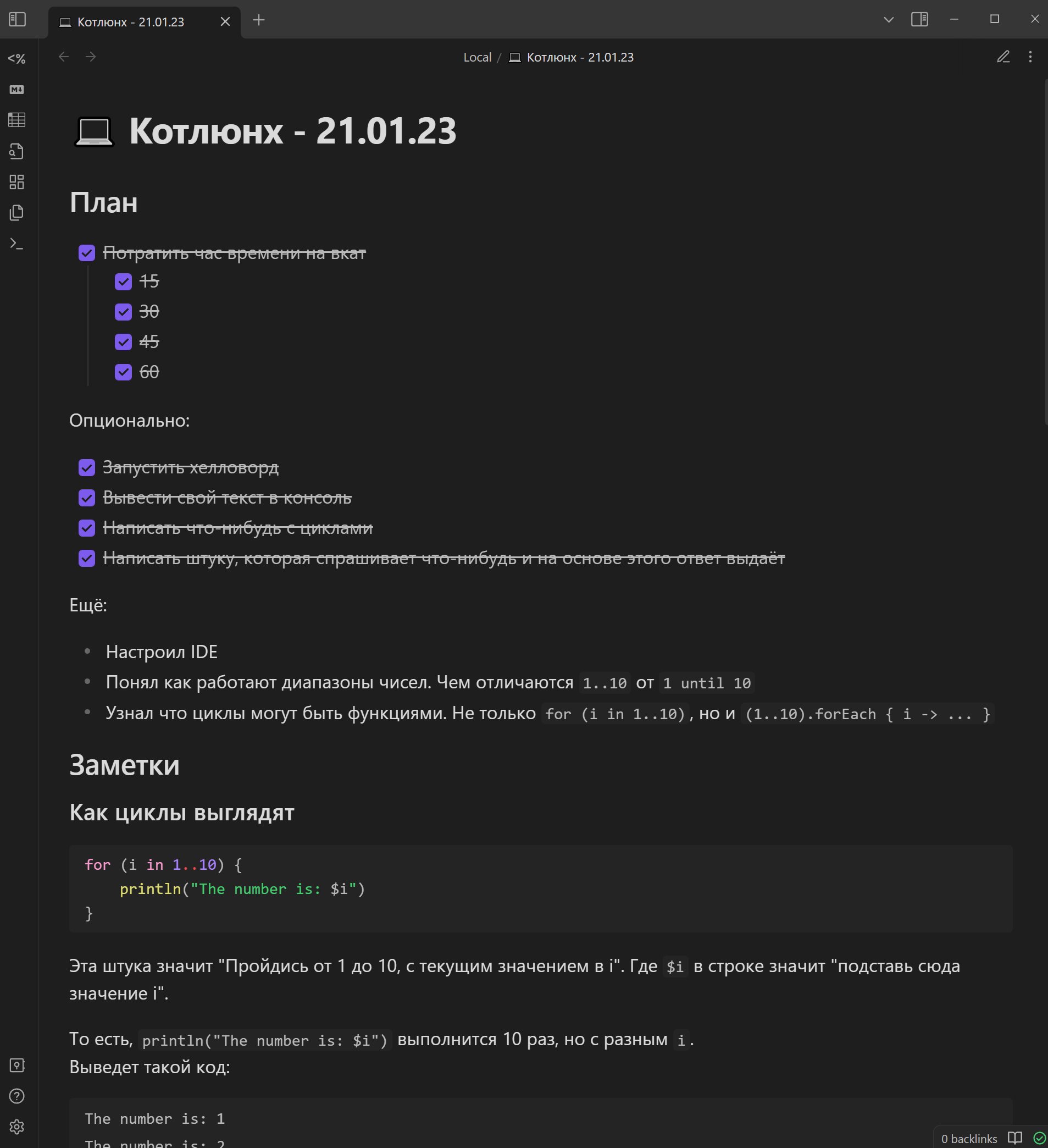Click the 'Опционально:' paragraph
Screen dimensions: 1048x1148
(x=129, y=421)
